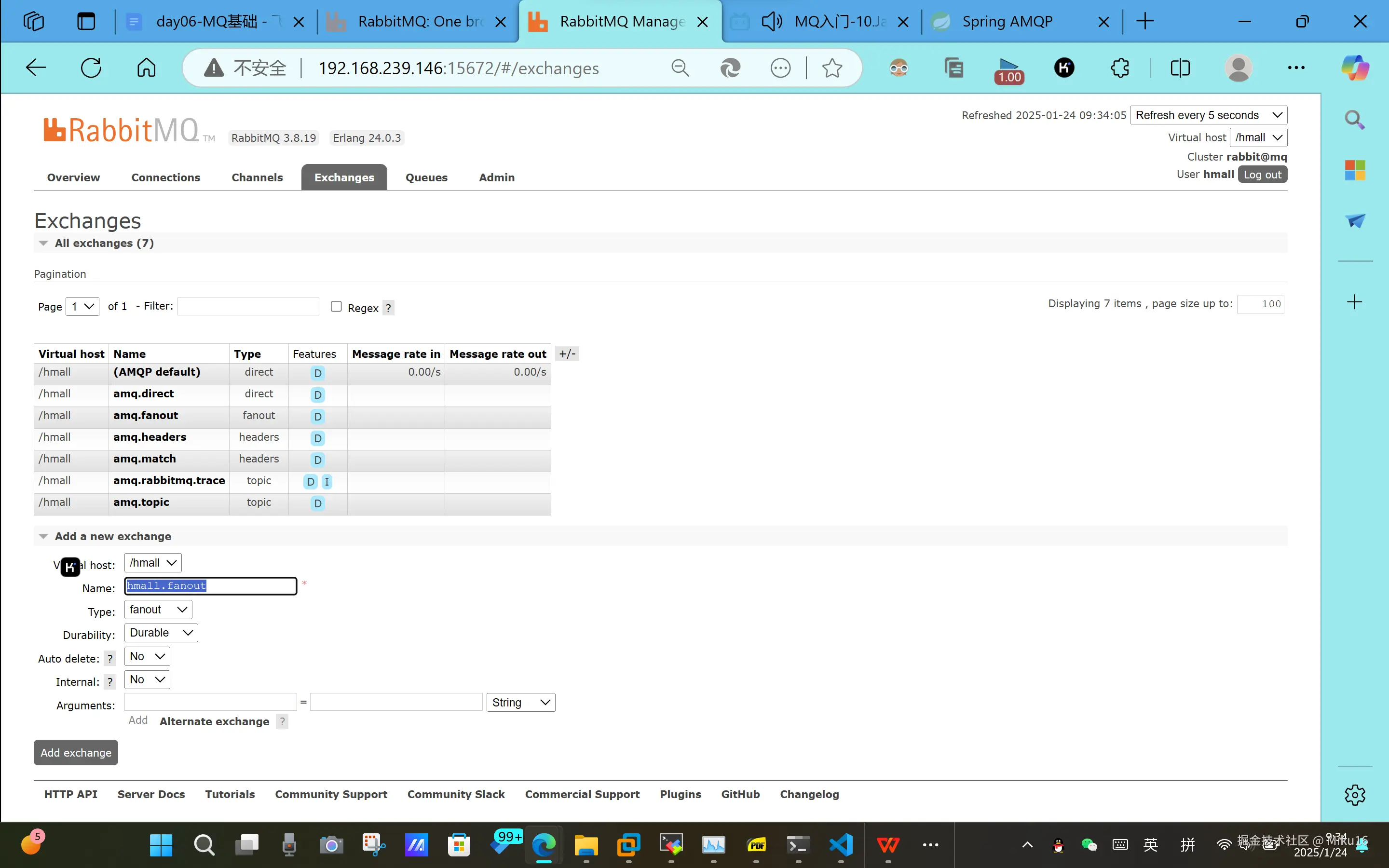
Task: Switch to the Spring AMQP browser tab
Action: click(1008, 22)
